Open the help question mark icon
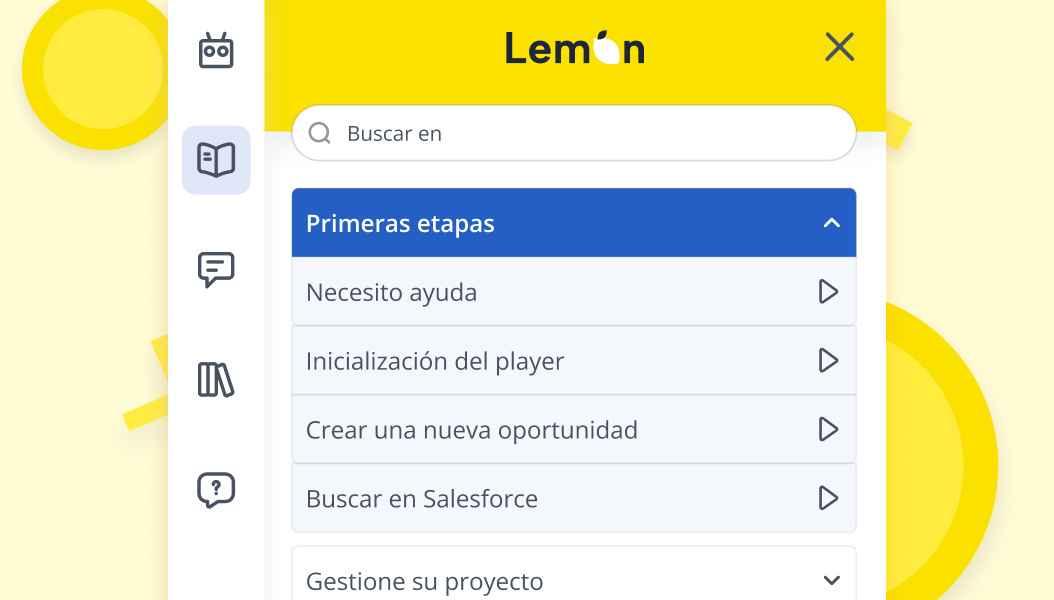1054x600 pixels. (x=215, y=490)
